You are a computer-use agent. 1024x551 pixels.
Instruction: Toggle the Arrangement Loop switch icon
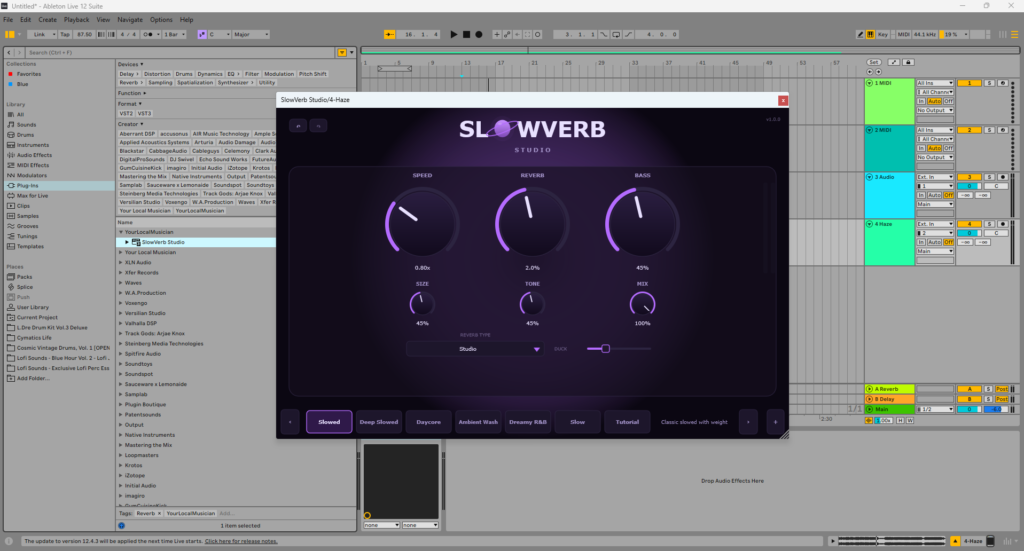(x=616, y=35)
